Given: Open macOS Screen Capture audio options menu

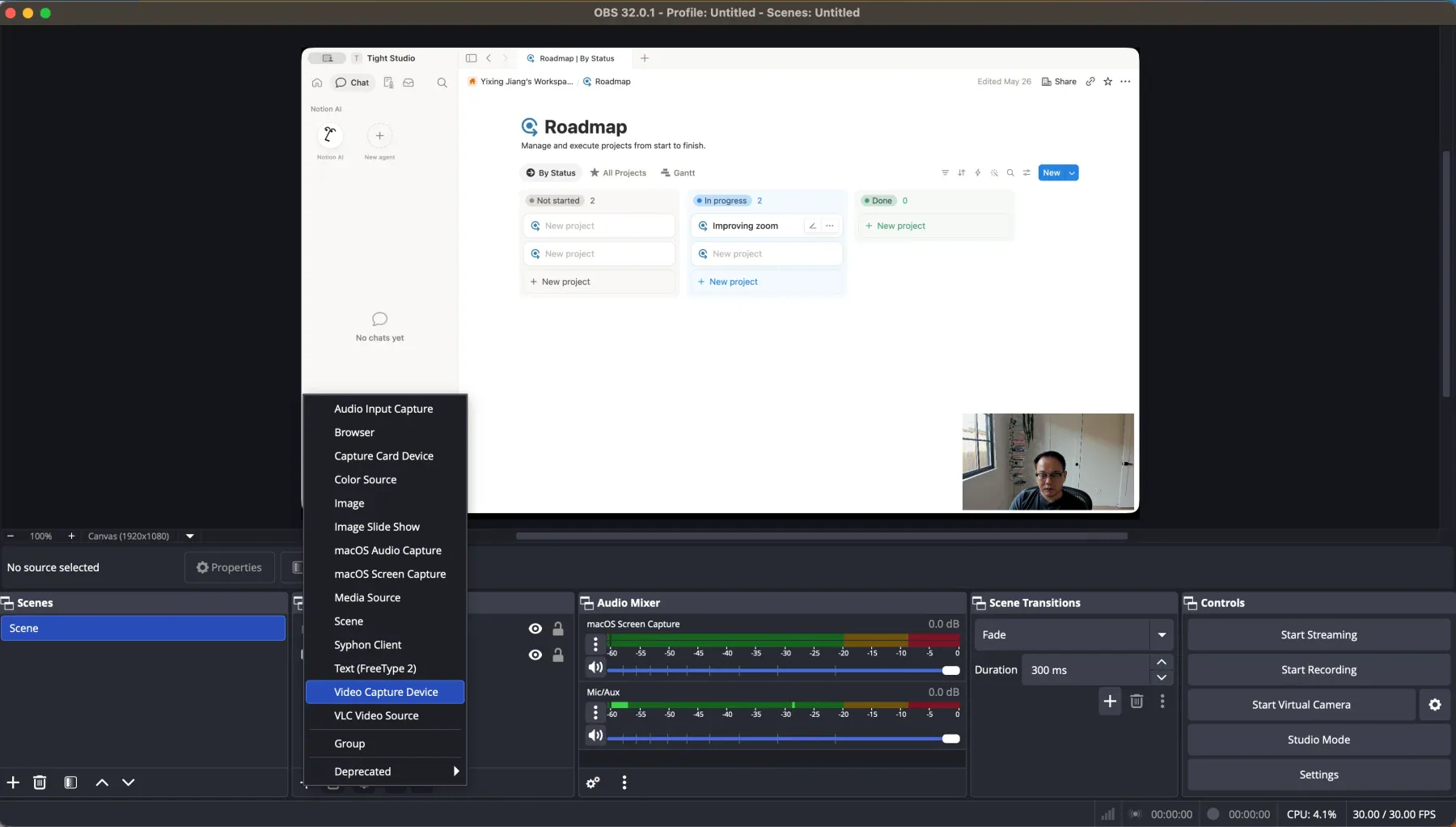Looking at the screenshot, I should (x=596, y=644).
